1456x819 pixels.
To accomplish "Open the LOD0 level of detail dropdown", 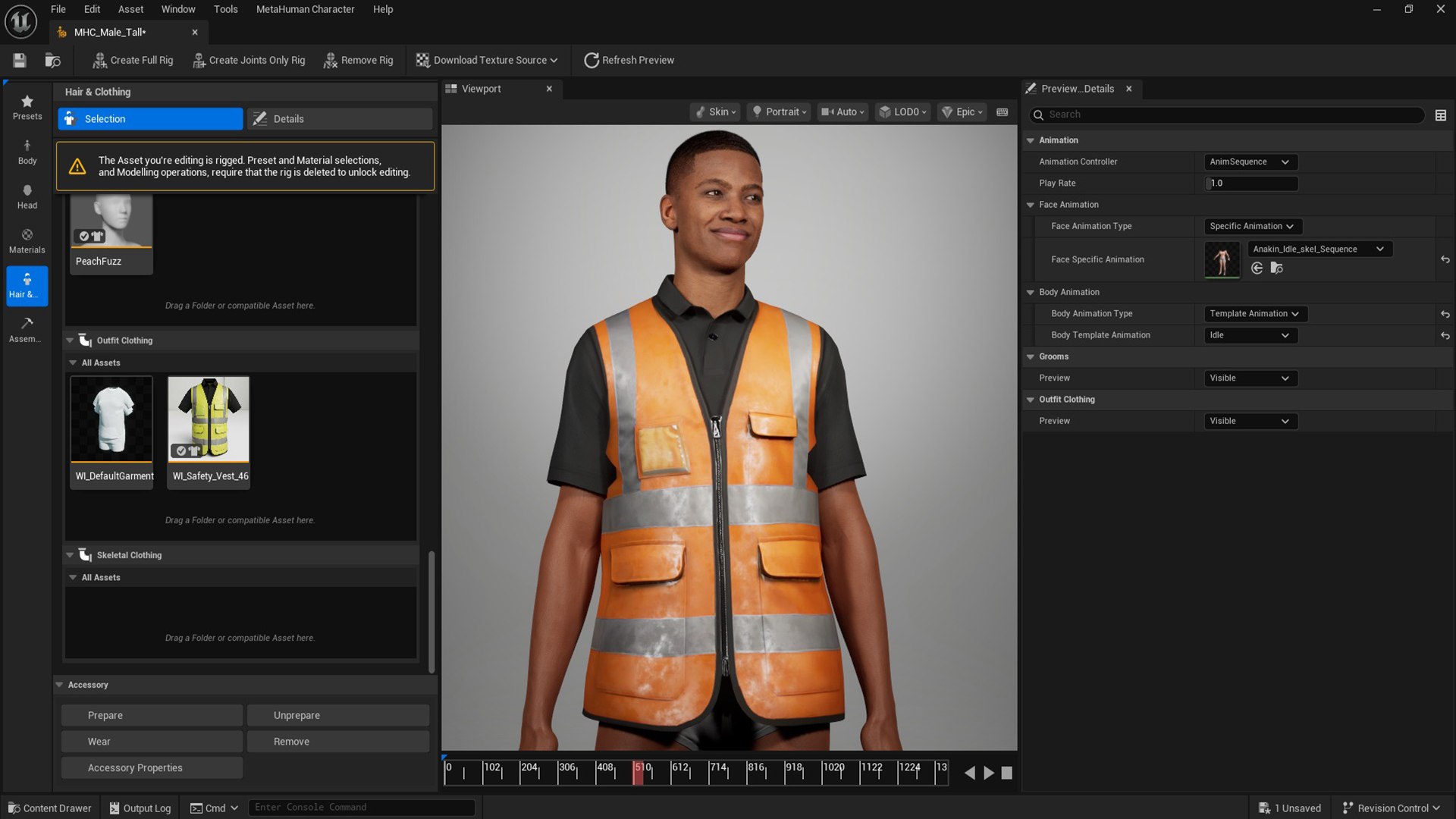I will (902, 111).
